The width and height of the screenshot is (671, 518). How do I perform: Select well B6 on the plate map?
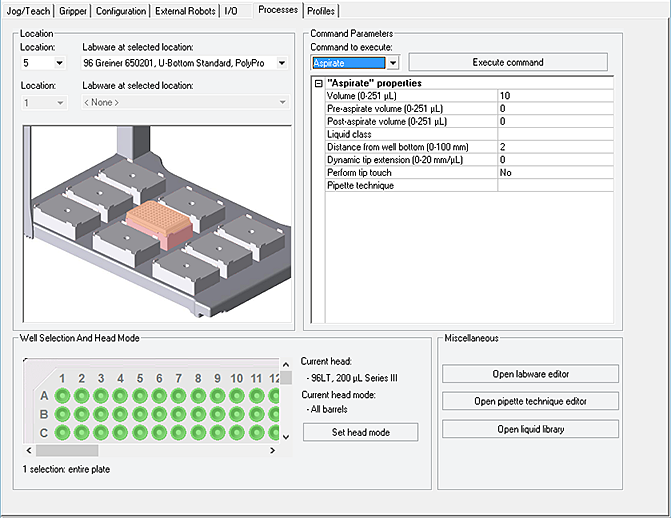159,414
